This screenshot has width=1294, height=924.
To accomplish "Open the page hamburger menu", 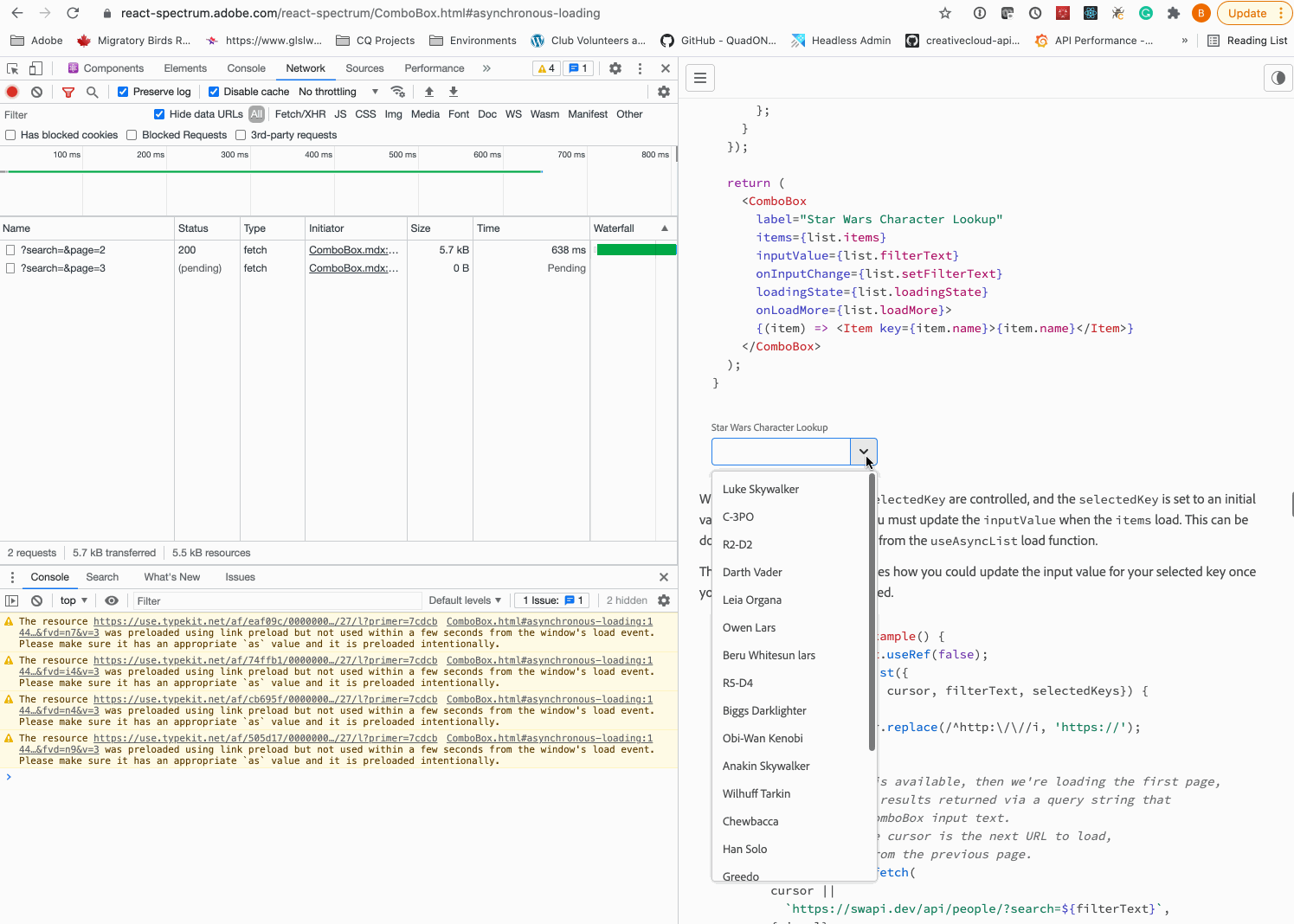I will coord(699,78).
